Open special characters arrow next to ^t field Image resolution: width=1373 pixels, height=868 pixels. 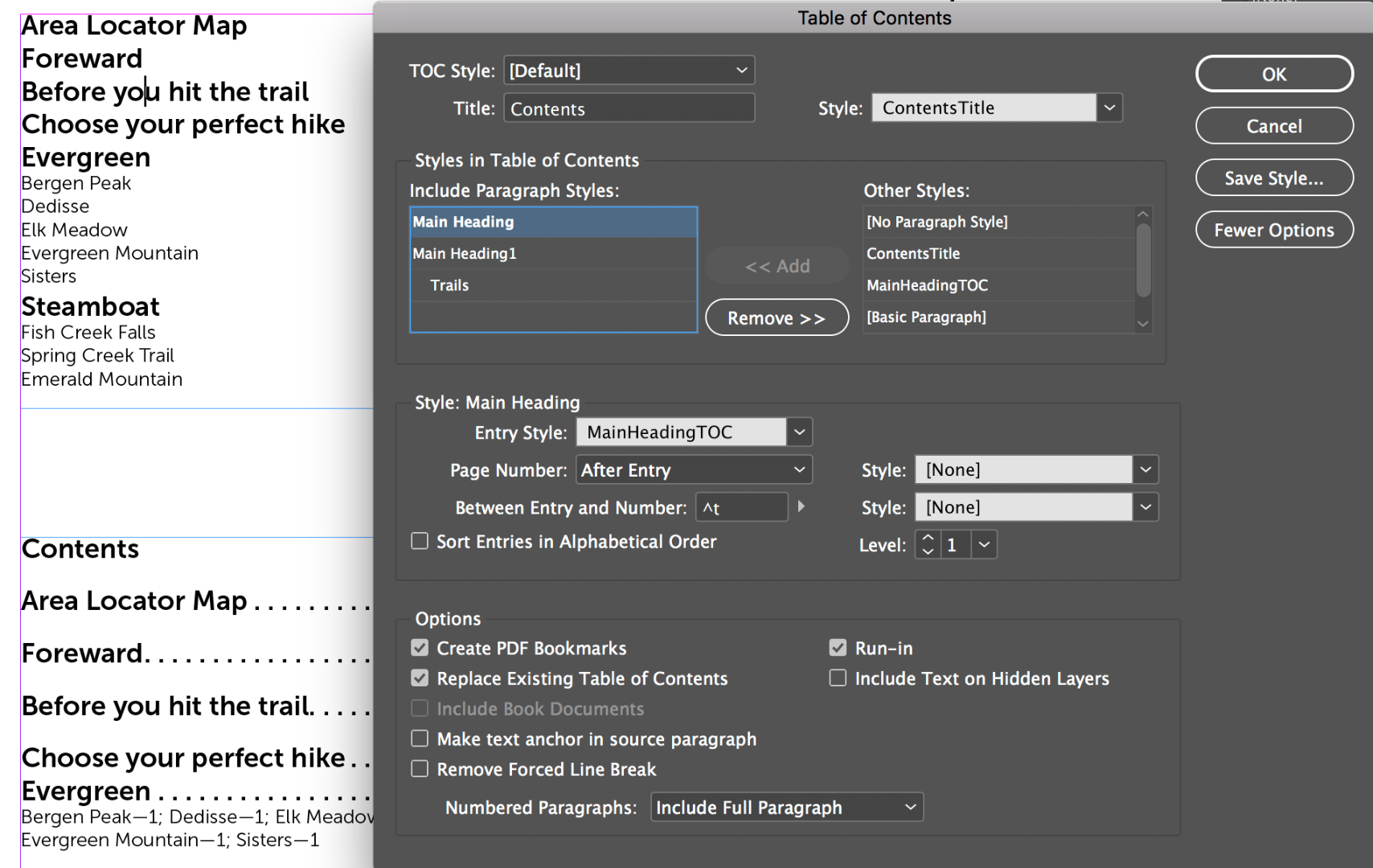tap(801, 506)
